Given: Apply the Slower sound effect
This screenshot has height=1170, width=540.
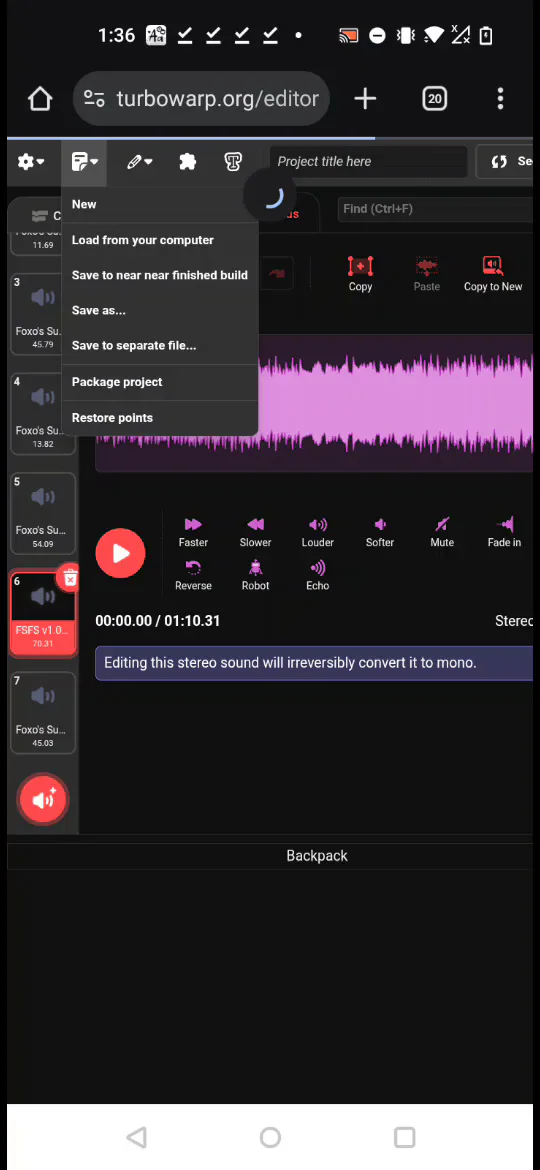Looking at the screenshot, I should 255,533.
